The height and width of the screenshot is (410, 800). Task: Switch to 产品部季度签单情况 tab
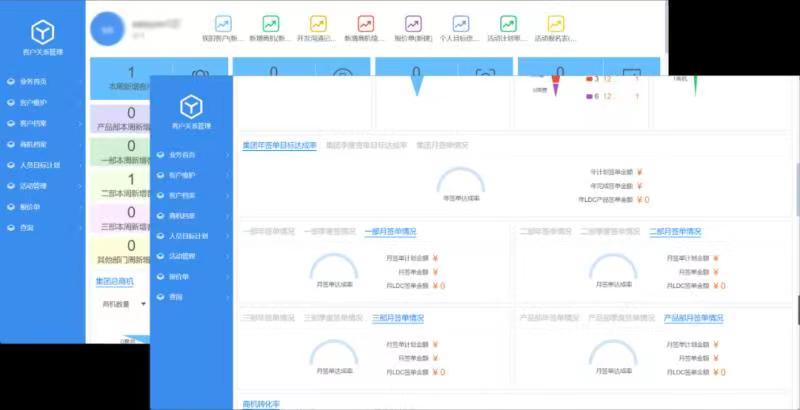pos(621,318)
